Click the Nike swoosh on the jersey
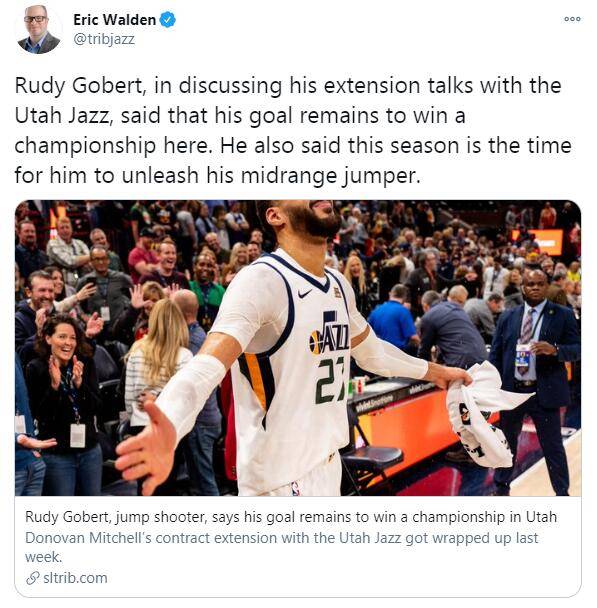Image resolution: width=597 pixels, height=608 pixels. 305,294
